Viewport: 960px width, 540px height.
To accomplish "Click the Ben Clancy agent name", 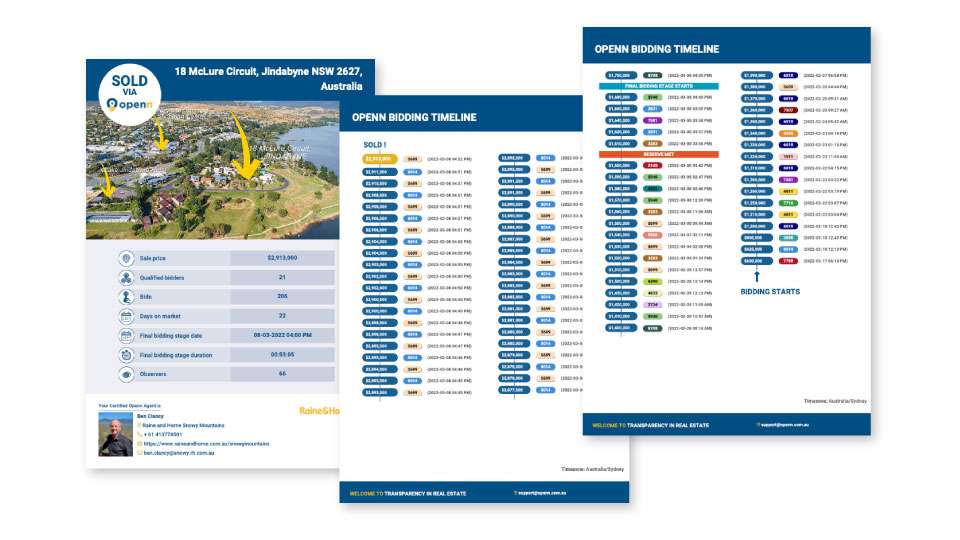I will (x=150, y=416).
